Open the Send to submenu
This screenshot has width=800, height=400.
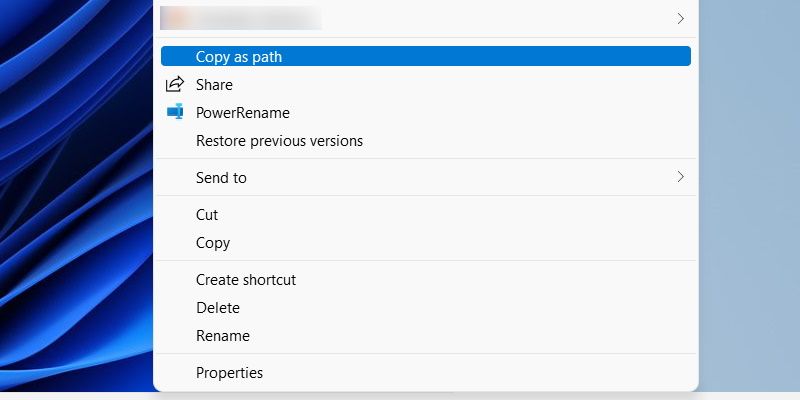coord(426,177)
